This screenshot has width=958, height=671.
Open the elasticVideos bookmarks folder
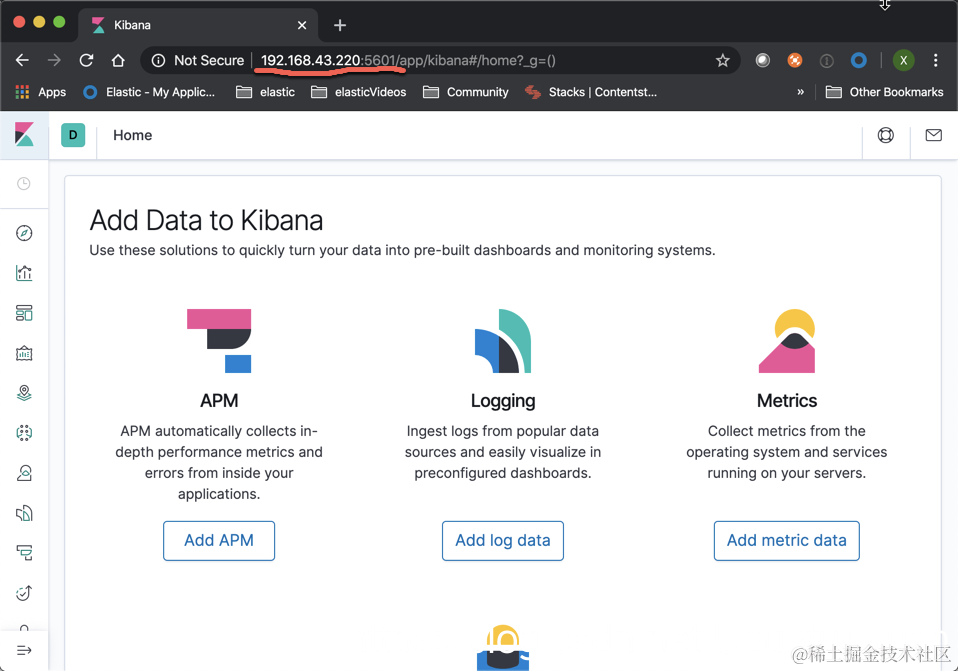pos(359,92)
